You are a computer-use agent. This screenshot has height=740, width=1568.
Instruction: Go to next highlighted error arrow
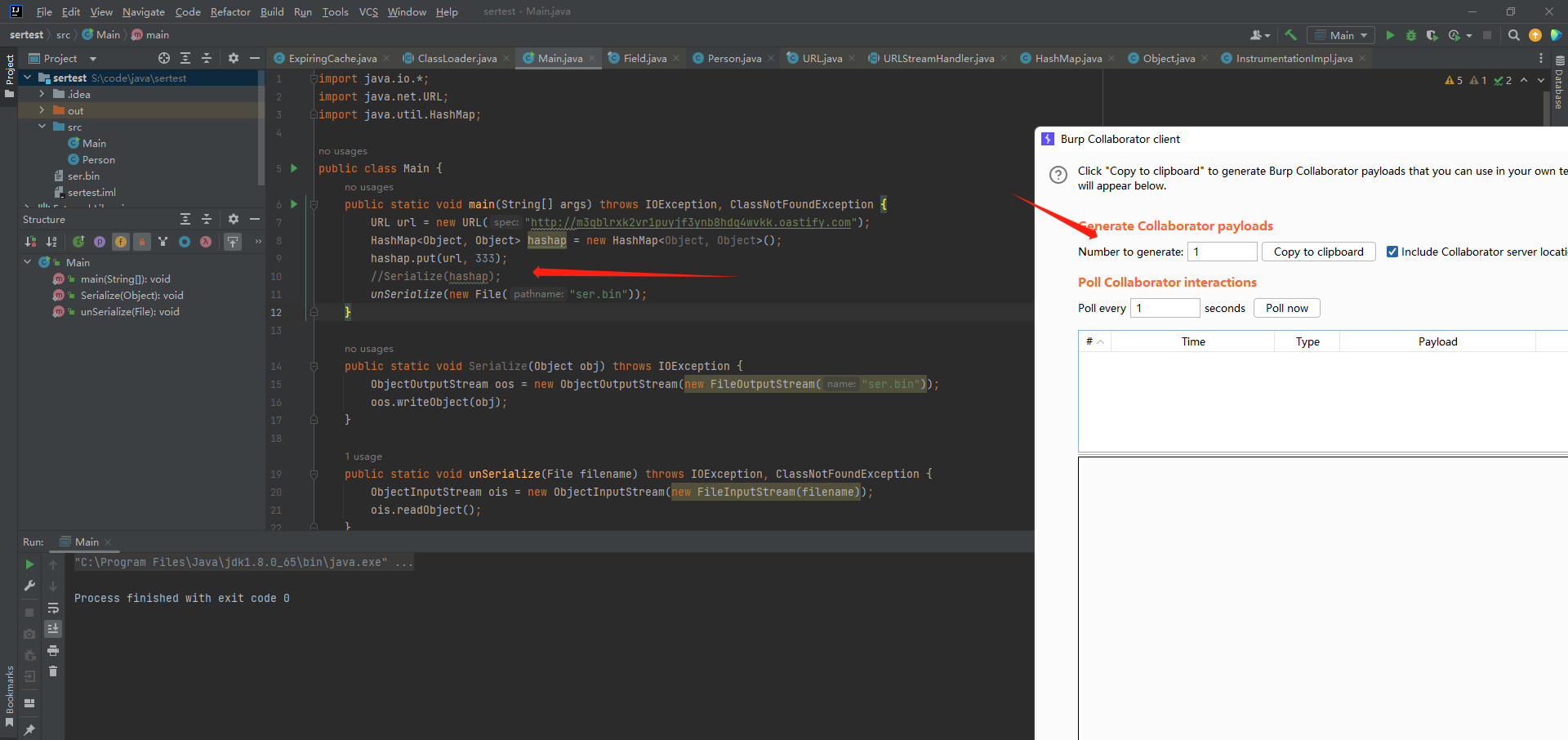tap(1541, 80)
